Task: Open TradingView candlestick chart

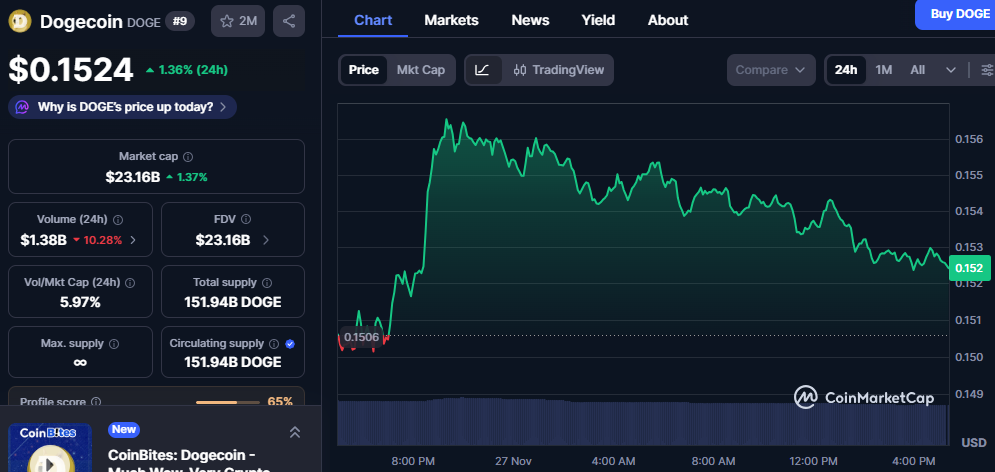Action: (558, 70)
